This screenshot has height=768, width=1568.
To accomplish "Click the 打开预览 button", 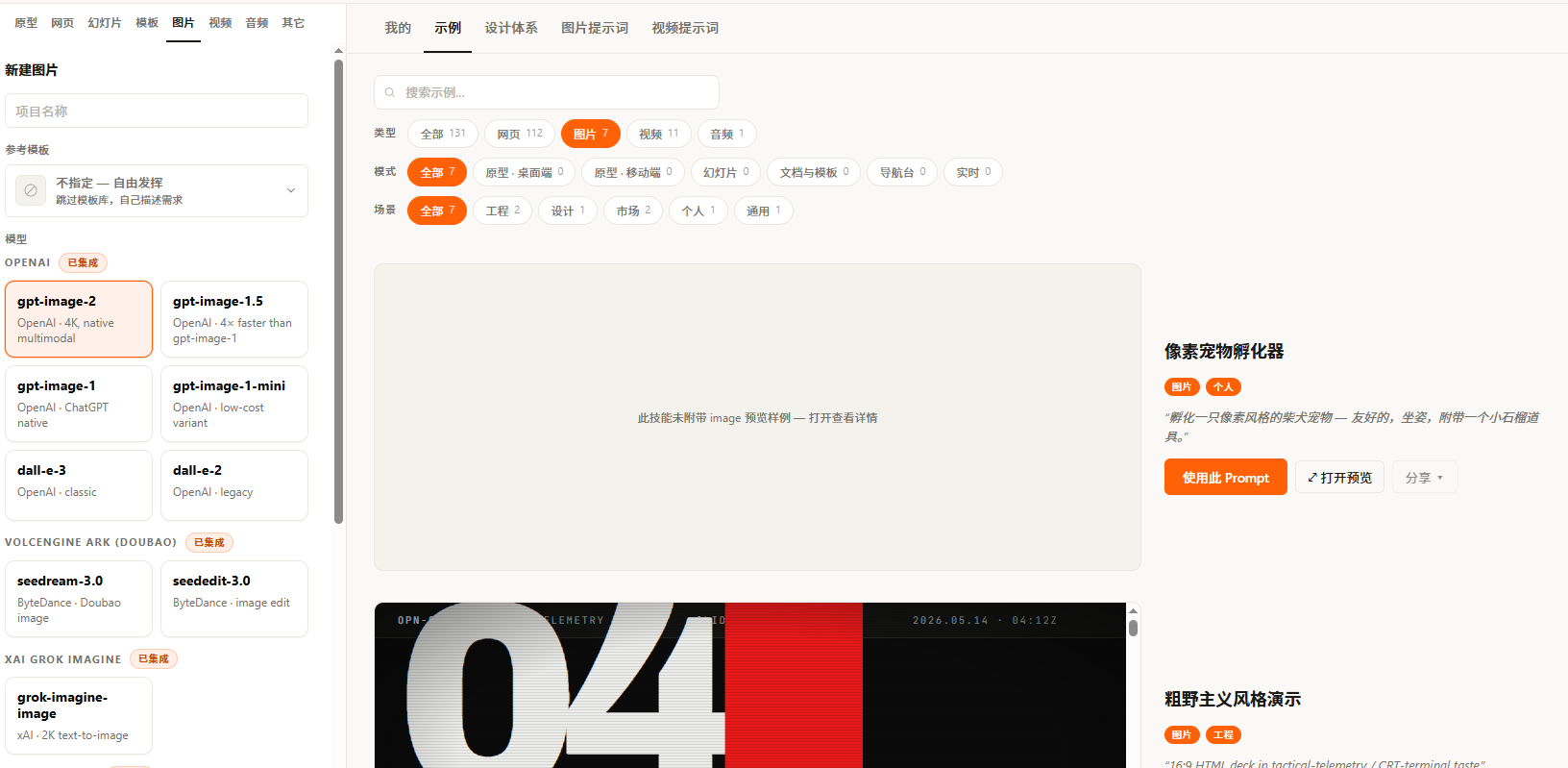I will click(x=1339, y=478).
